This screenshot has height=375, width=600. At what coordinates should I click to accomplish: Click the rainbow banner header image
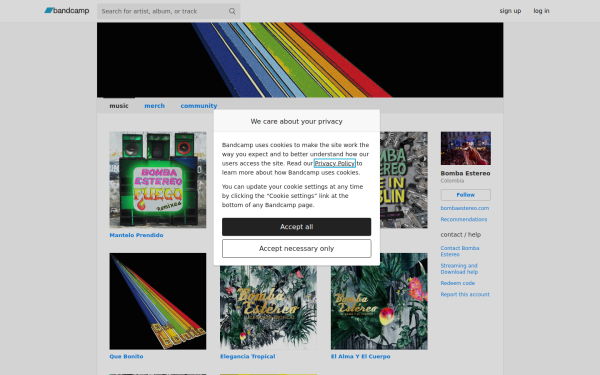coord(300,60)
